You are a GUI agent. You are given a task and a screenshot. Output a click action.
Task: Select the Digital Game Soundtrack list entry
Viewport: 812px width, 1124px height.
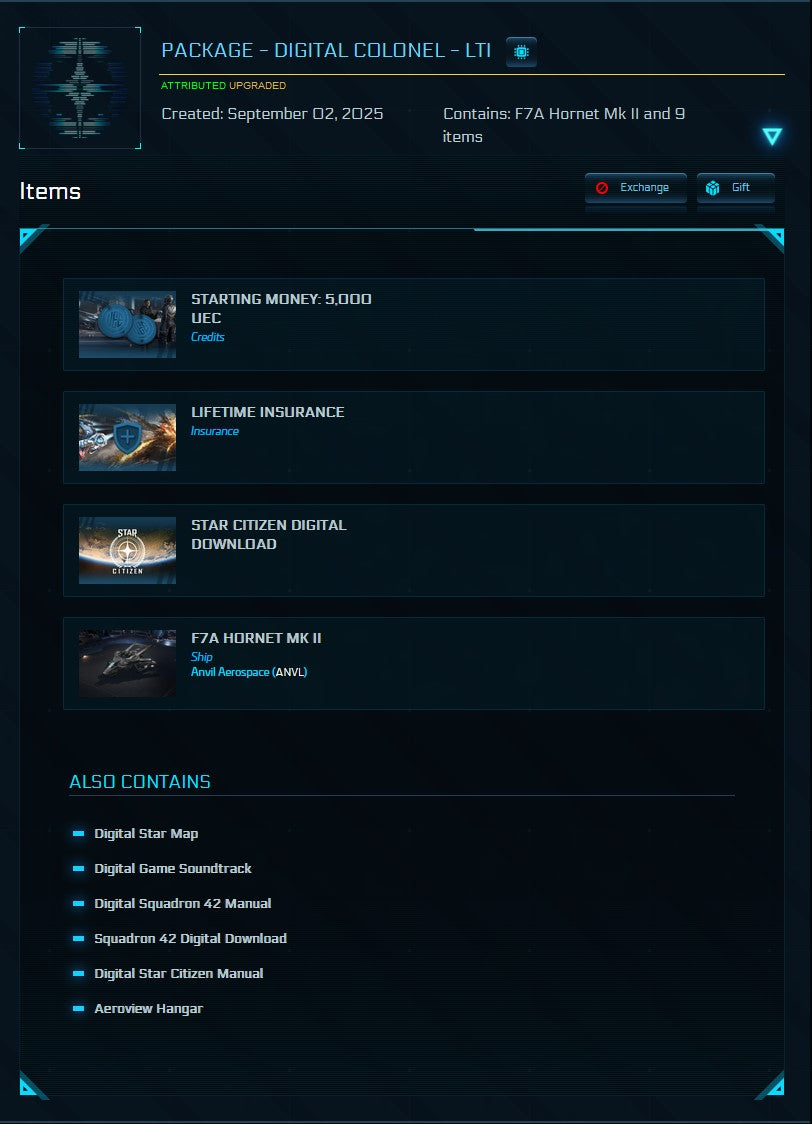click(172, 869)
